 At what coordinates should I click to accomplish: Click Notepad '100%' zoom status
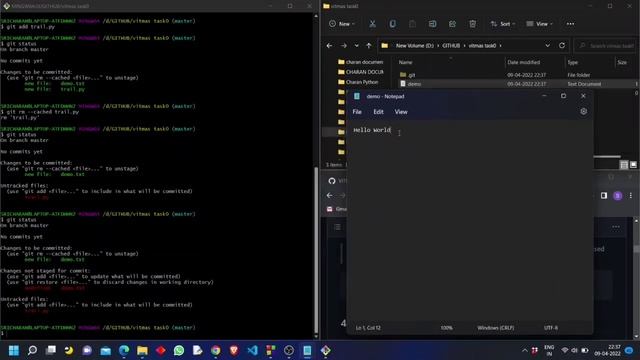(447, 328)
